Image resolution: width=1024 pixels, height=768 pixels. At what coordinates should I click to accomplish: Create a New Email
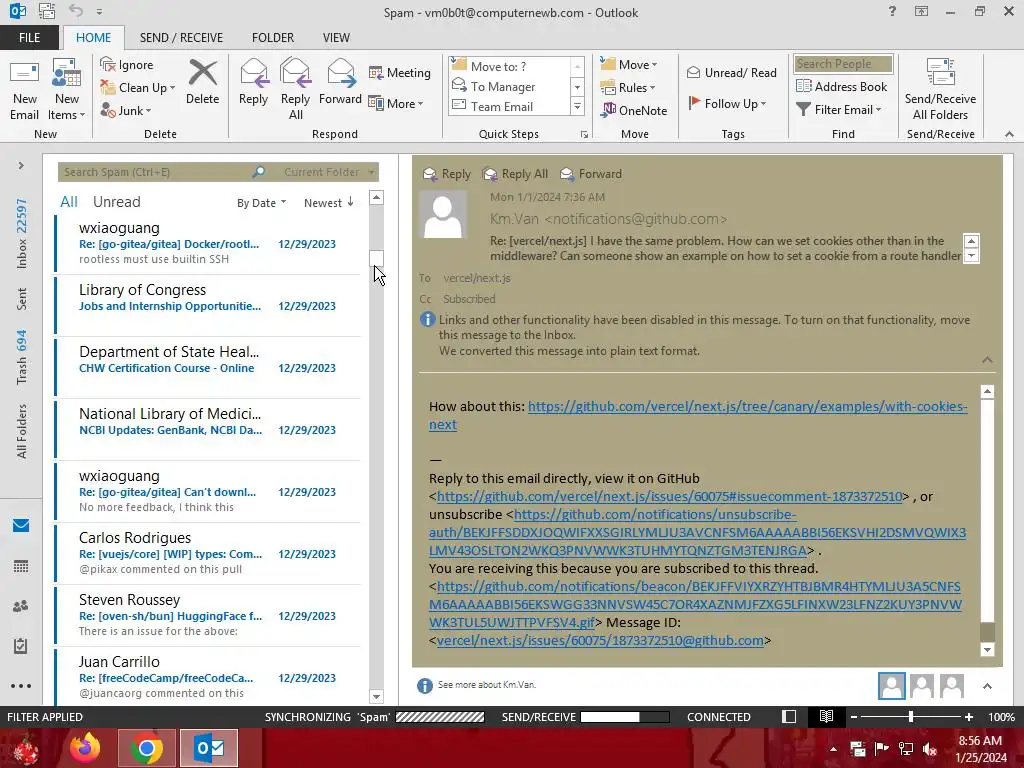pyautogui.click(x=24, y=90)
